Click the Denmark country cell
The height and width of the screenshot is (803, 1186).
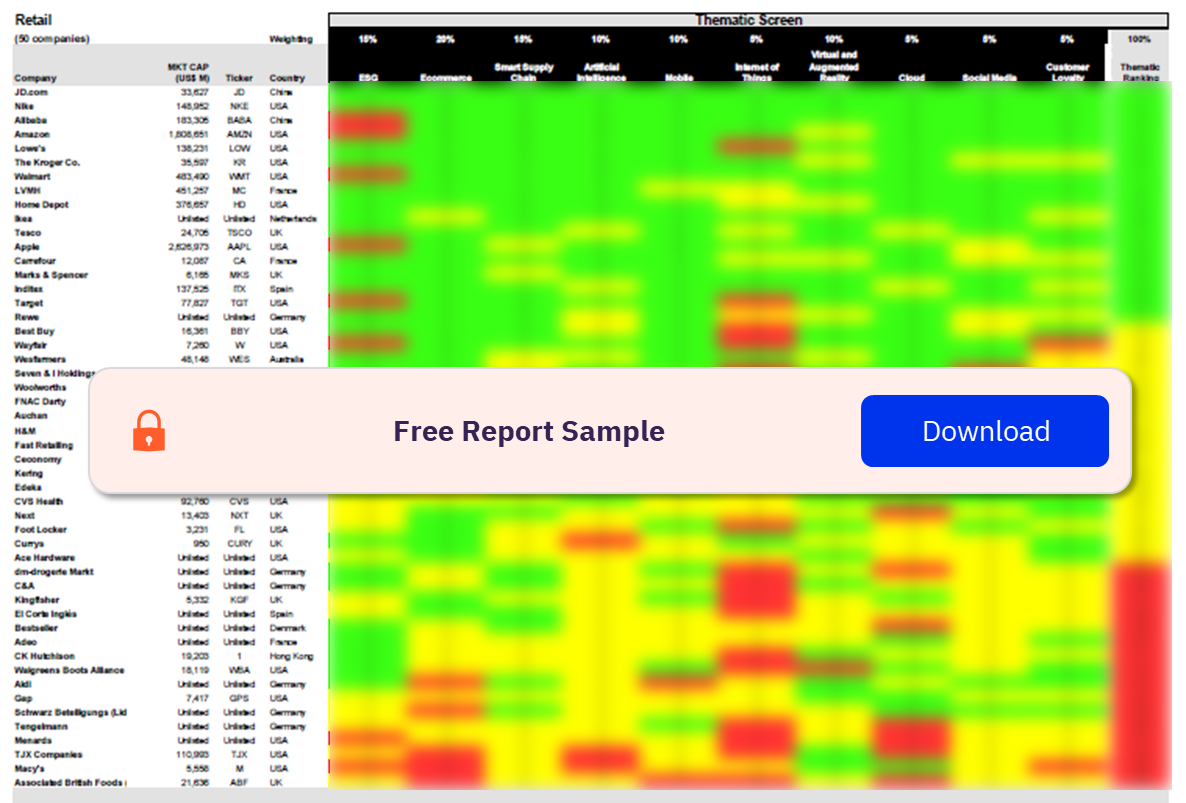pyautogui.click(x=287, y=628)
